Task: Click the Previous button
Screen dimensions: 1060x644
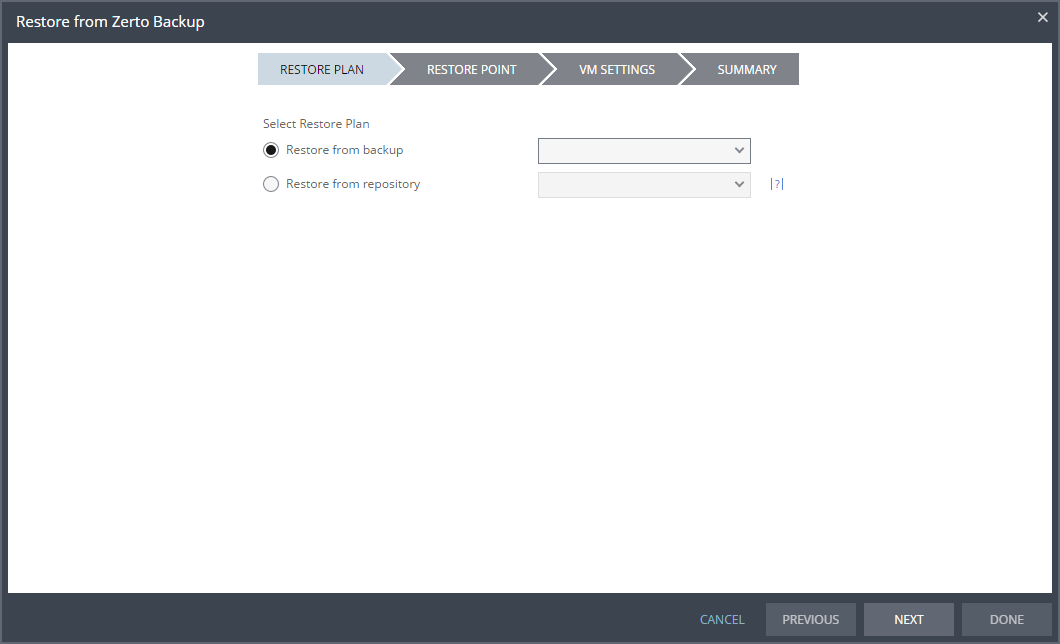Action: [x=811, y=620]
